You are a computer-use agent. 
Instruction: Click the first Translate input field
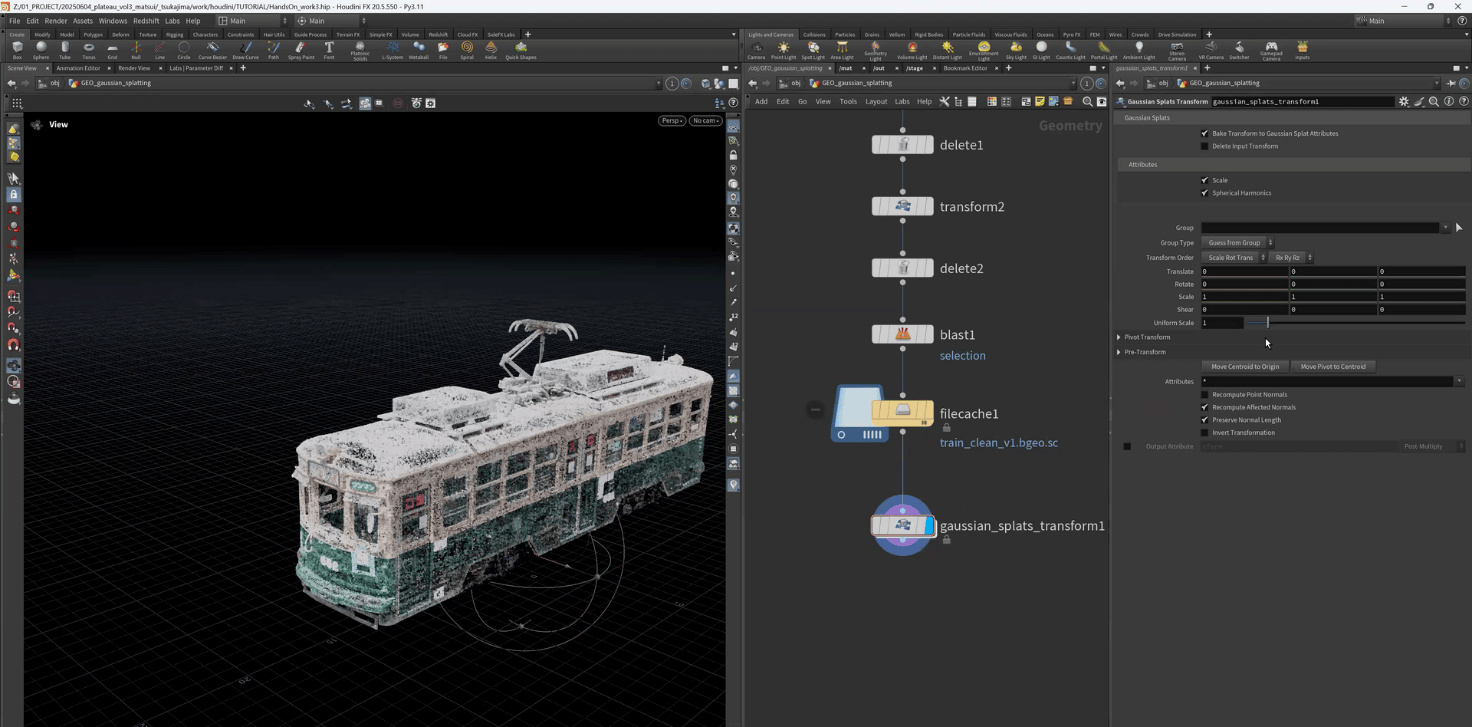(x=1244, y=272)
